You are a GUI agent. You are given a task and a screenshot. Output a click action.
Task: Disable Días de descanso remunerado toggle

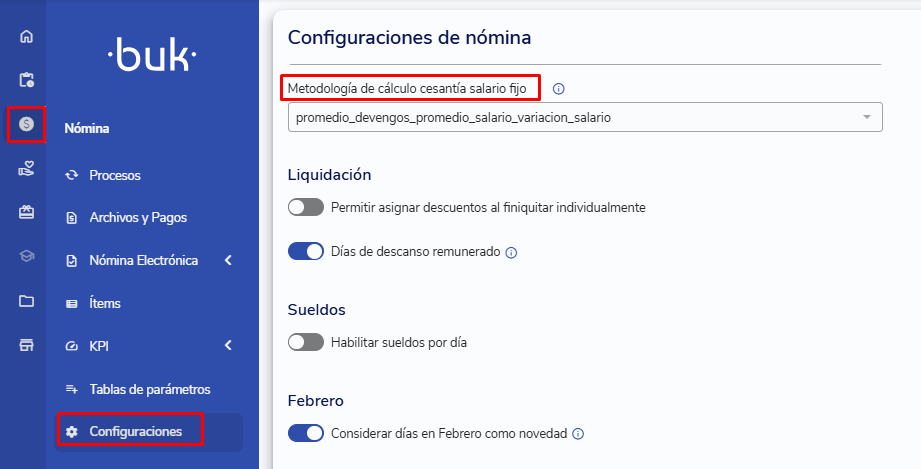pyautogui.click(x=306, y=251)
